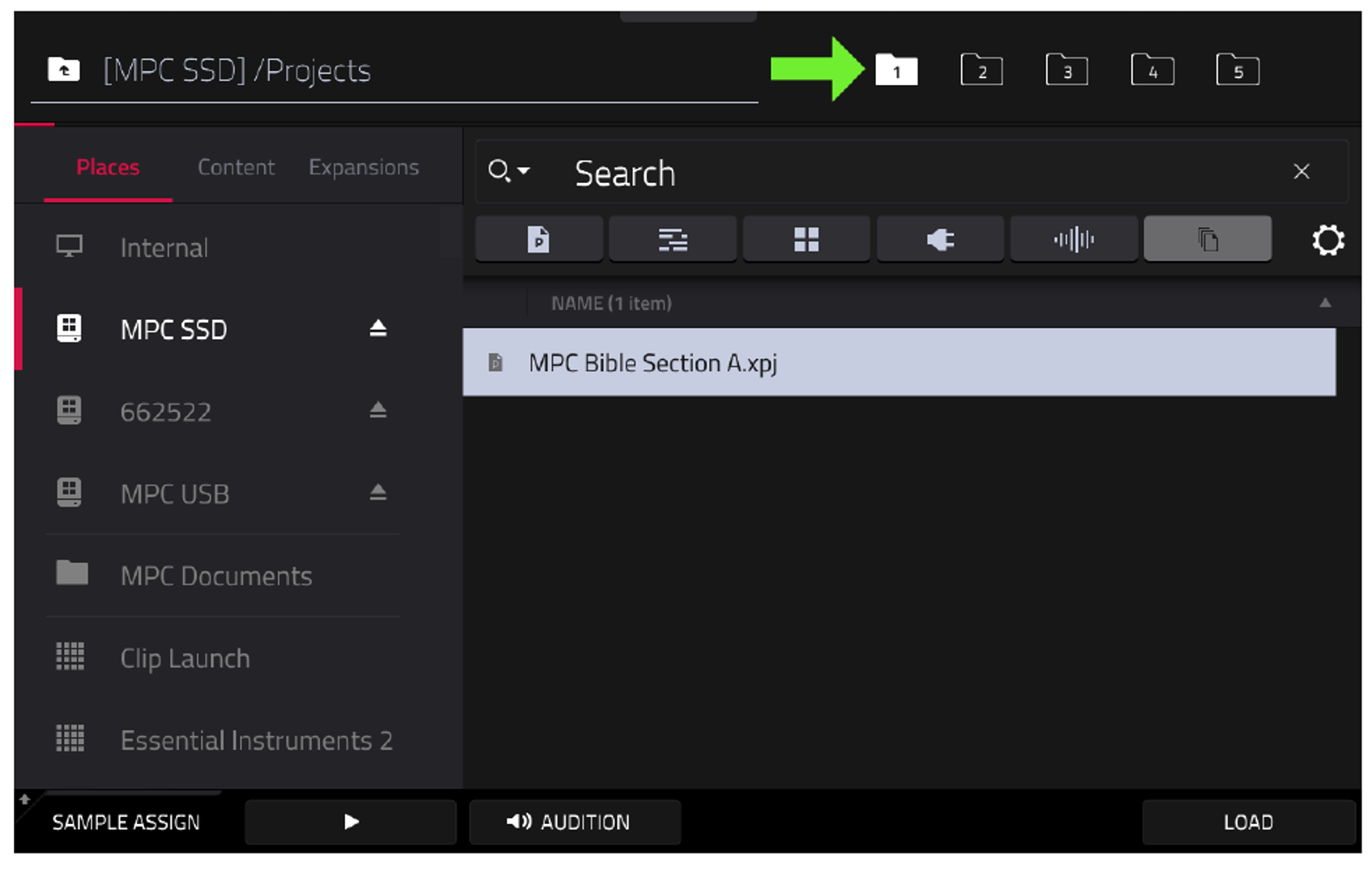Expand the top drawer handle

coord(688,16)
